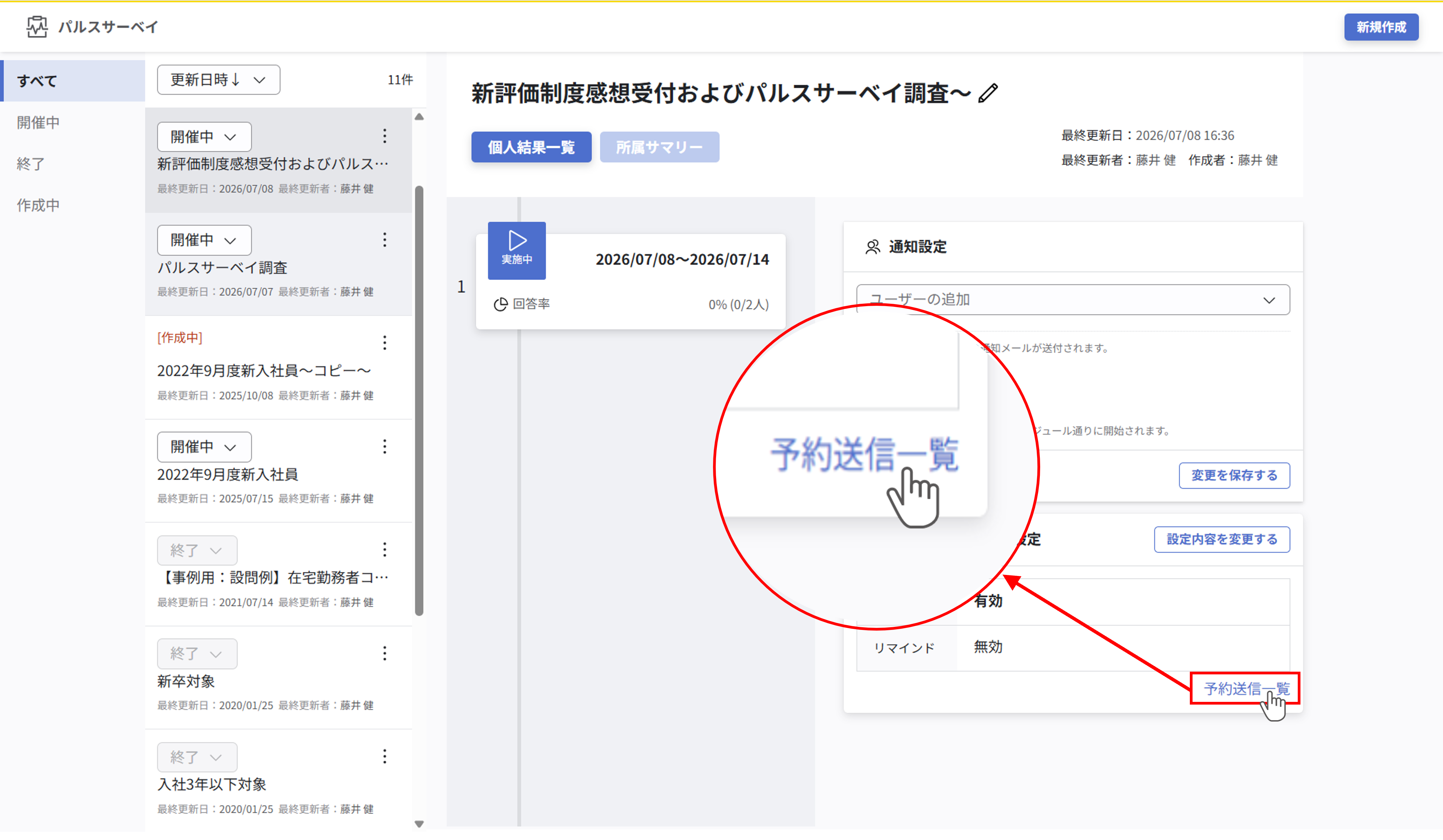Click the パルスサーベイ header title
The height and width of the screenshot is (840, 1443).
[x=108, y=27]
